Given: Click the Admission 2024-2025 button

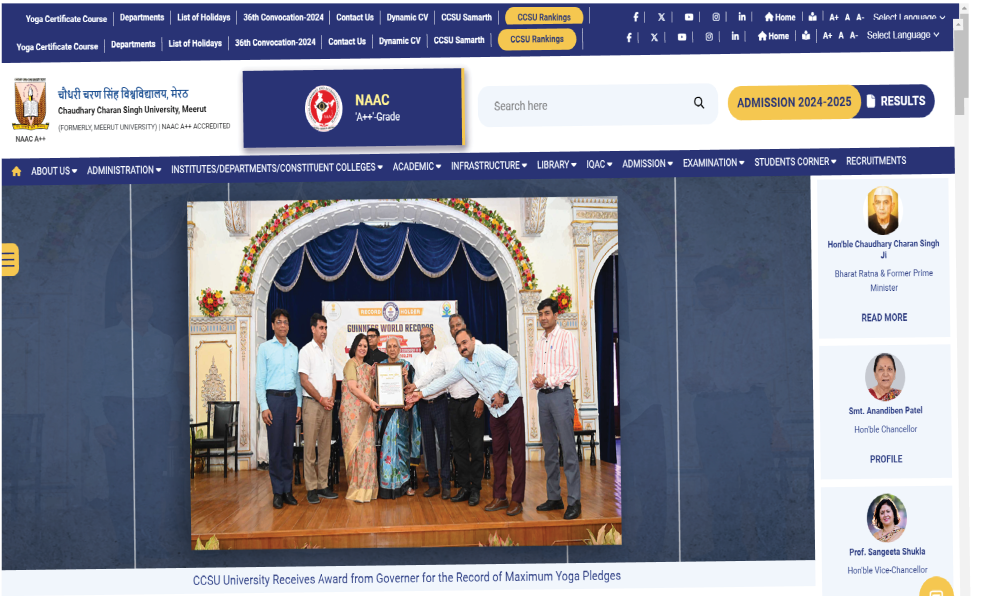Looking at the screenshot, I should (794, 102).
